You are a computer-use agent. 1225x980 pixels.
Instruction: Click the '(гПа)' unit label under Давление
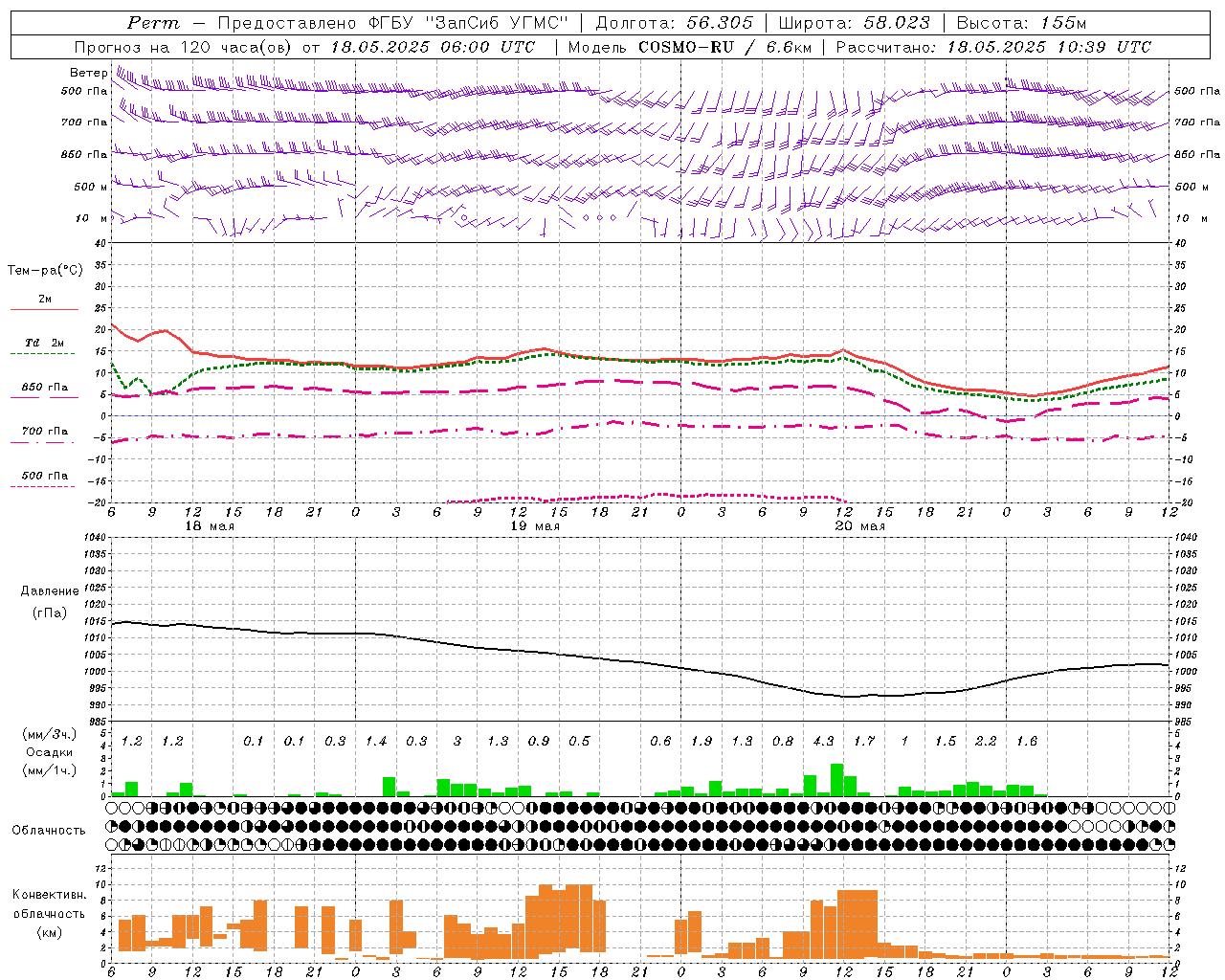point(50,612)
